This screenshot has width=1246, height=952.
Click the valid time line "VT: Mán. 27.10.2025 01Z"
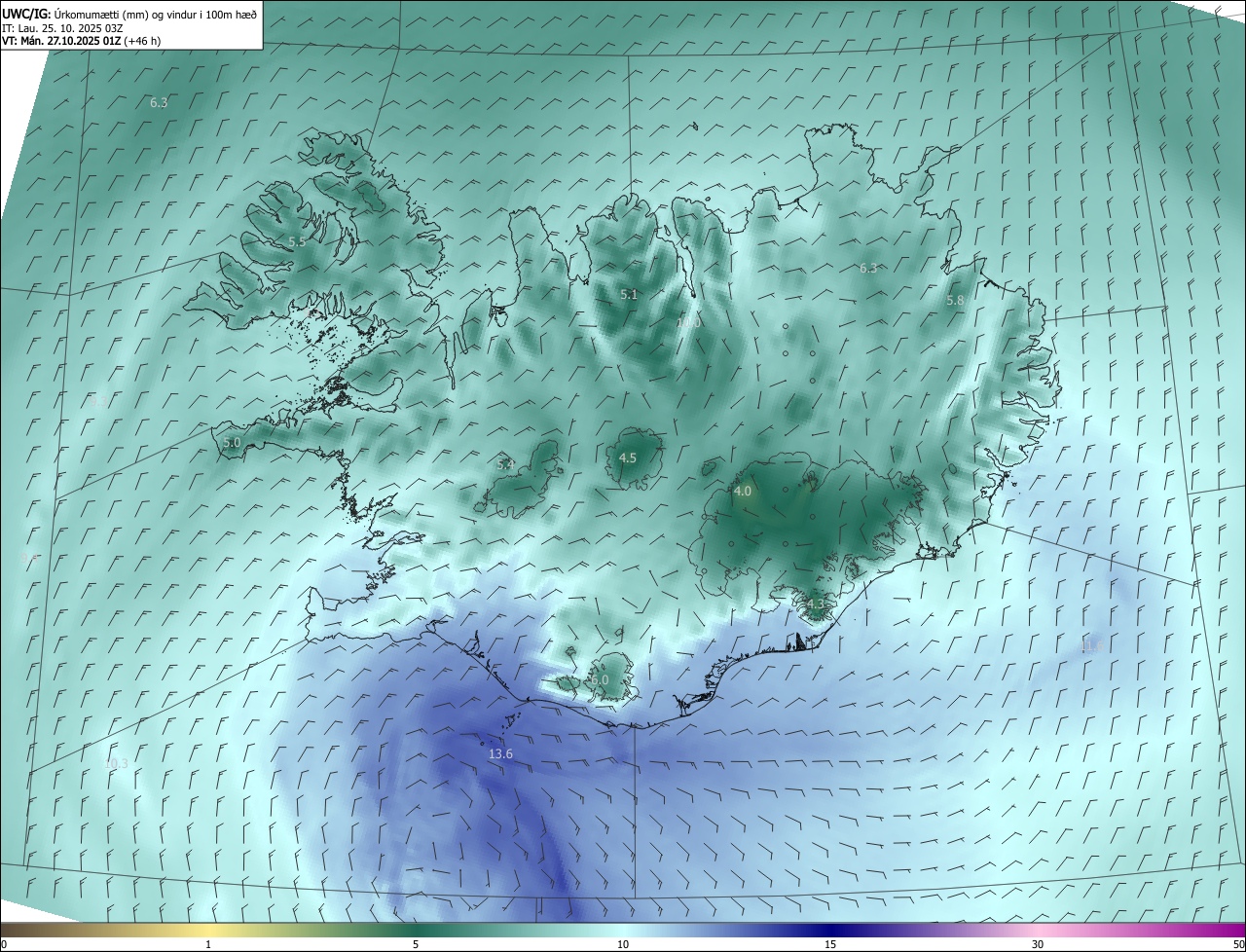pos(60,41)
